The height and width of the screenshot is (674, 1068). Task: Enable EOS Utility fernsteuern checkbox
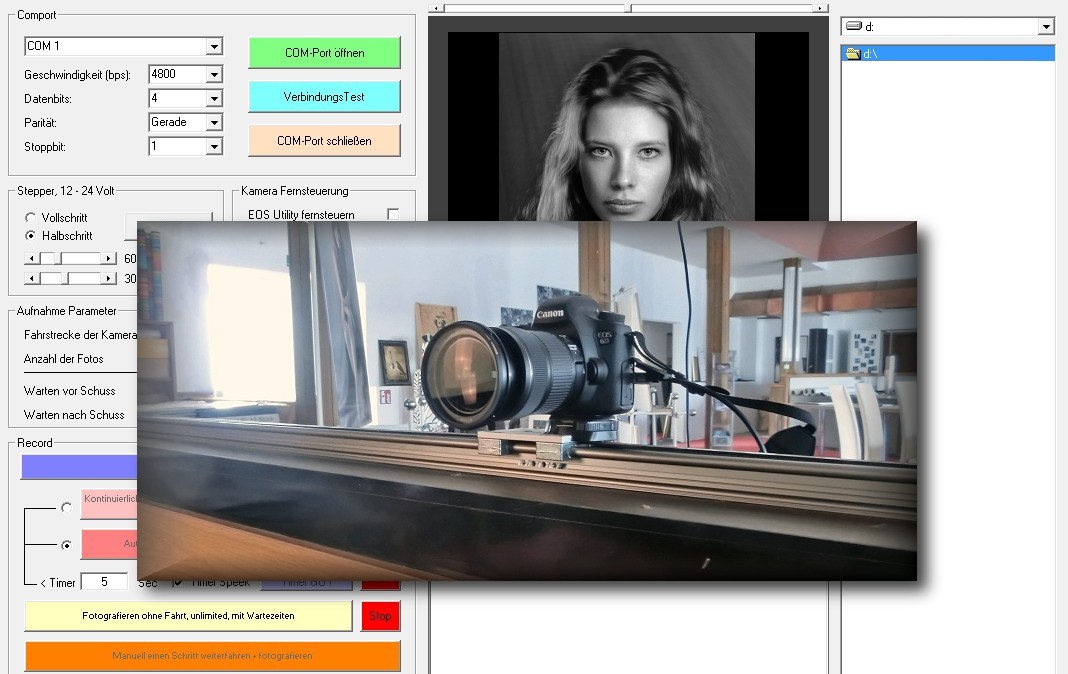(x=393, y=215)
